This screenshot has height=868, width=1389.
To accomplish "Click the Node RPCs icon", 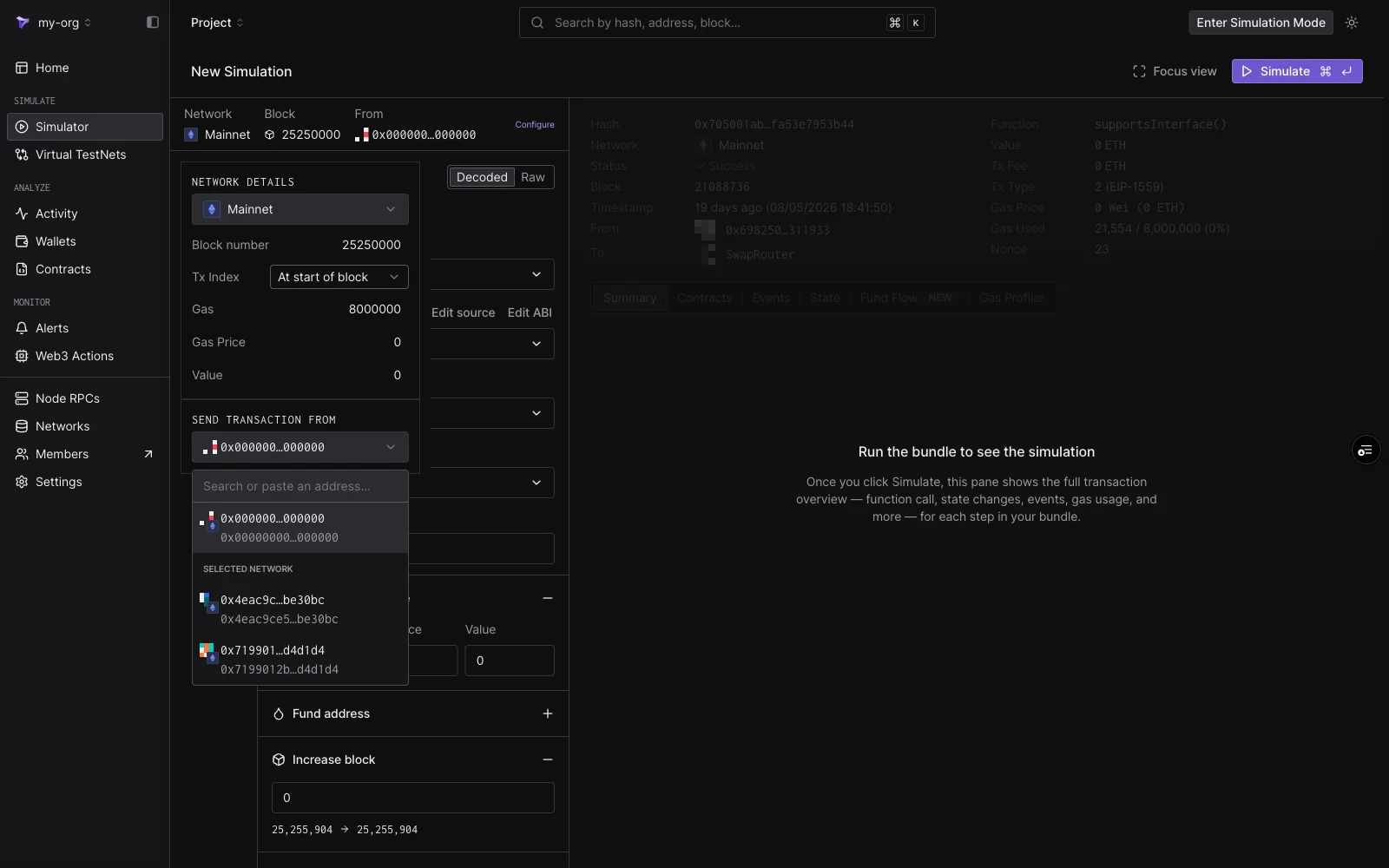I will point(22,398).
